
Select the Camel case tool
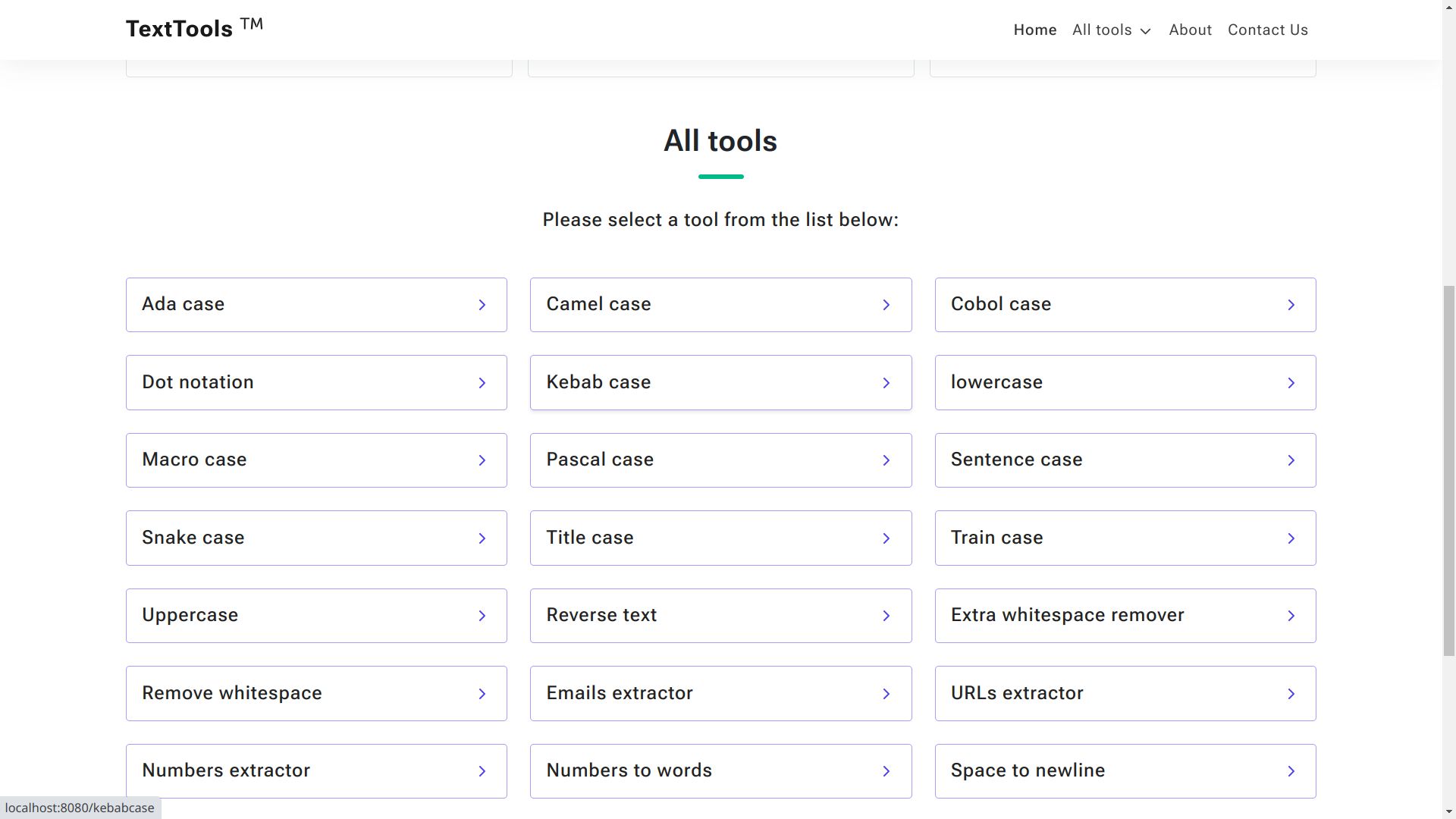(720, 305)
